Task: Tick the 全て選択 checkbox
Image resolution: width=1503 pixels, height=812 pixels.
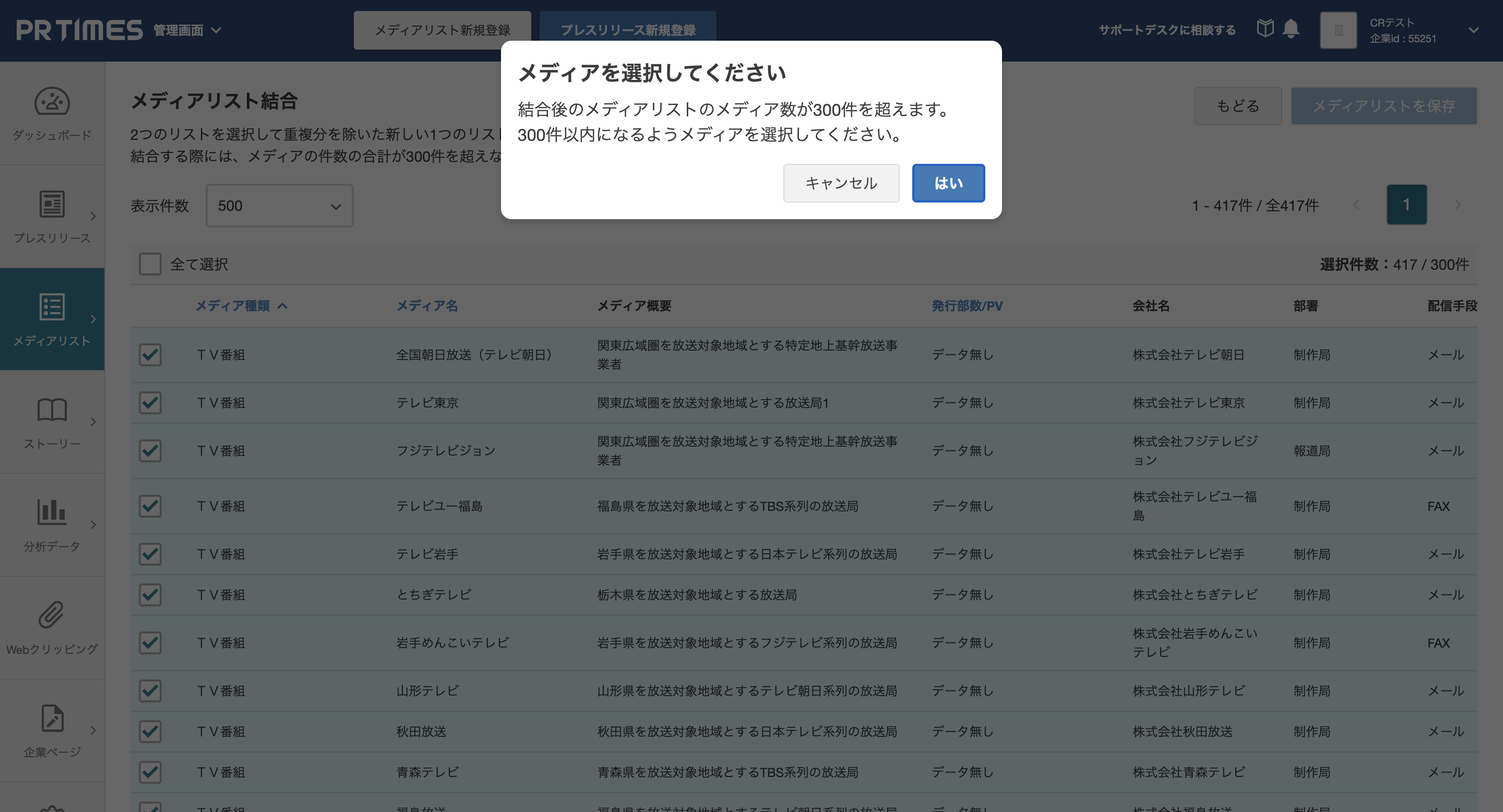Action: point(150,264)
